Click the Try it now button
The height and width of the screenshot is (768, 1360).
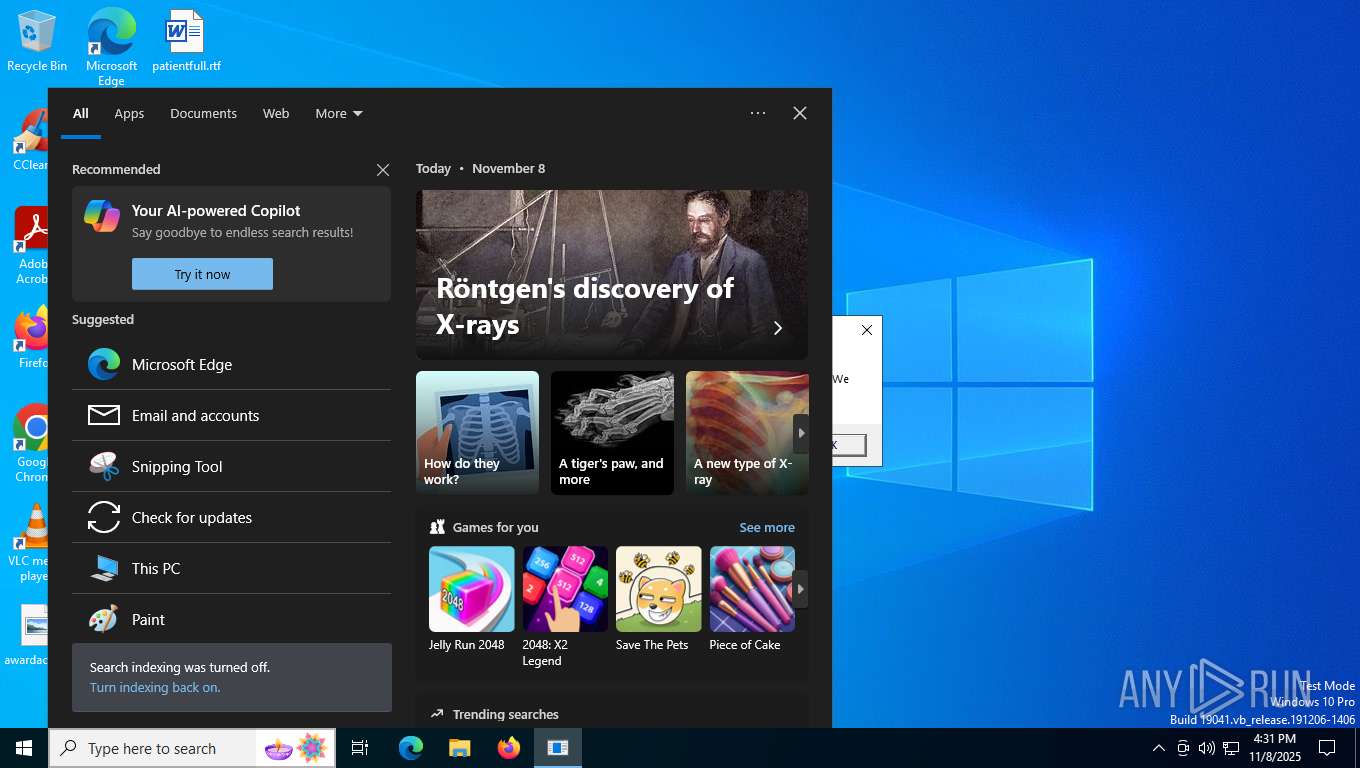tap(202, 274)
